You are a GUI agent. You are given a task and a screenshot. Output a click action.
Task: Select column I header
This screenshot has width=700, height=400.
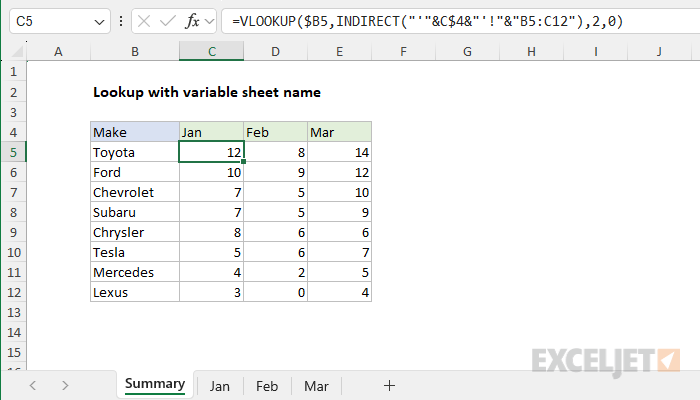point(596,52)
